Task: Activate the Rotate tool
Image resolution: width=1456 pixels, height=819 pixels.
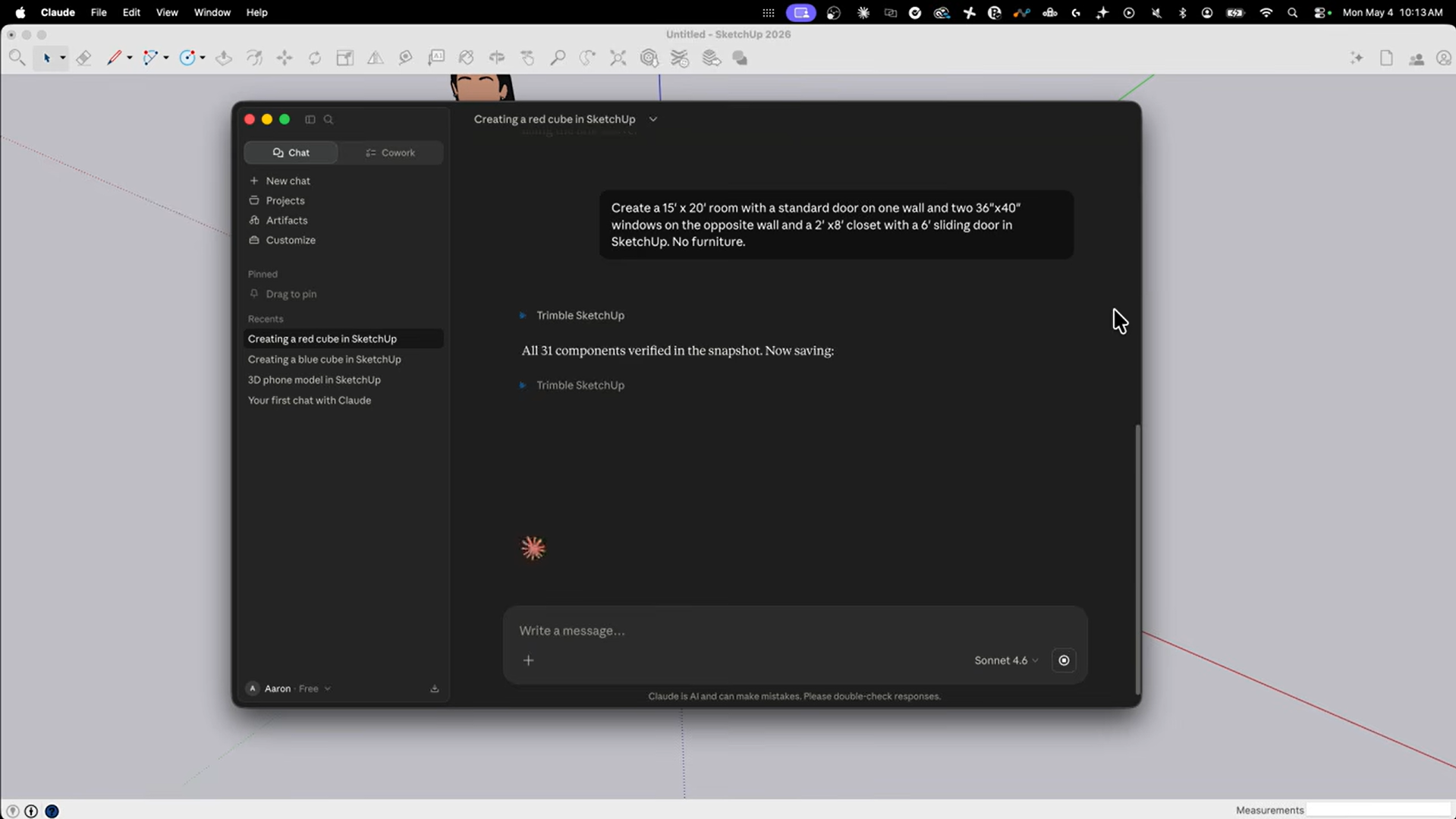Action: (315, 58)
